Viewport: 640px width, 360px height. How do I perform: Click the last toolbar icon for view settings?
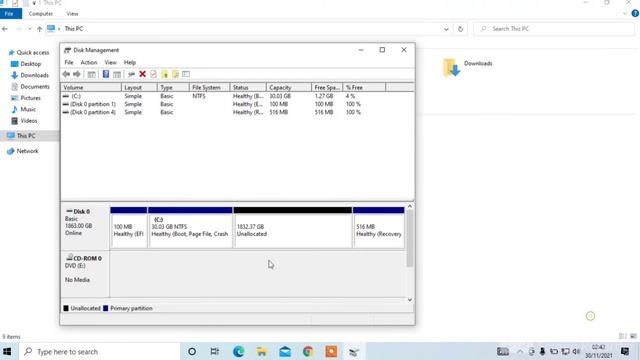coord(186,74)
